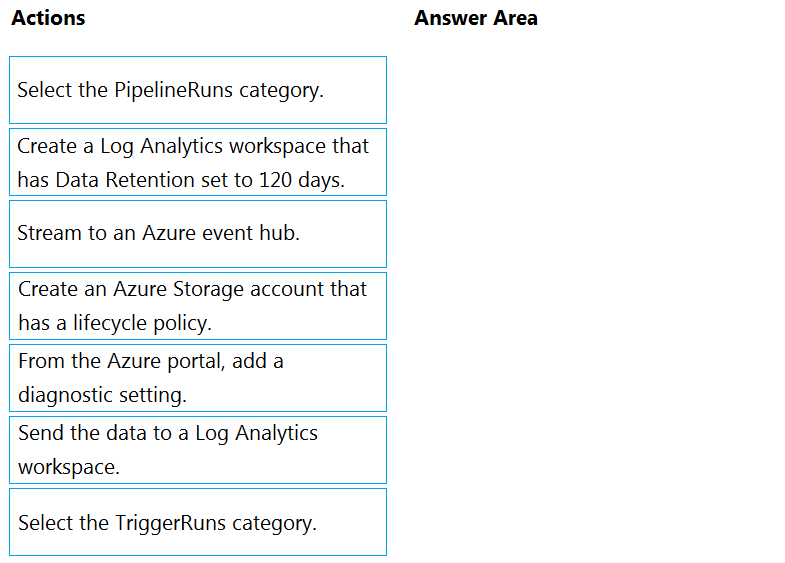Click the words 'Azure Storage' in the fourth action
The width and height of the screenshot is (785, 563).
point(179,289)
